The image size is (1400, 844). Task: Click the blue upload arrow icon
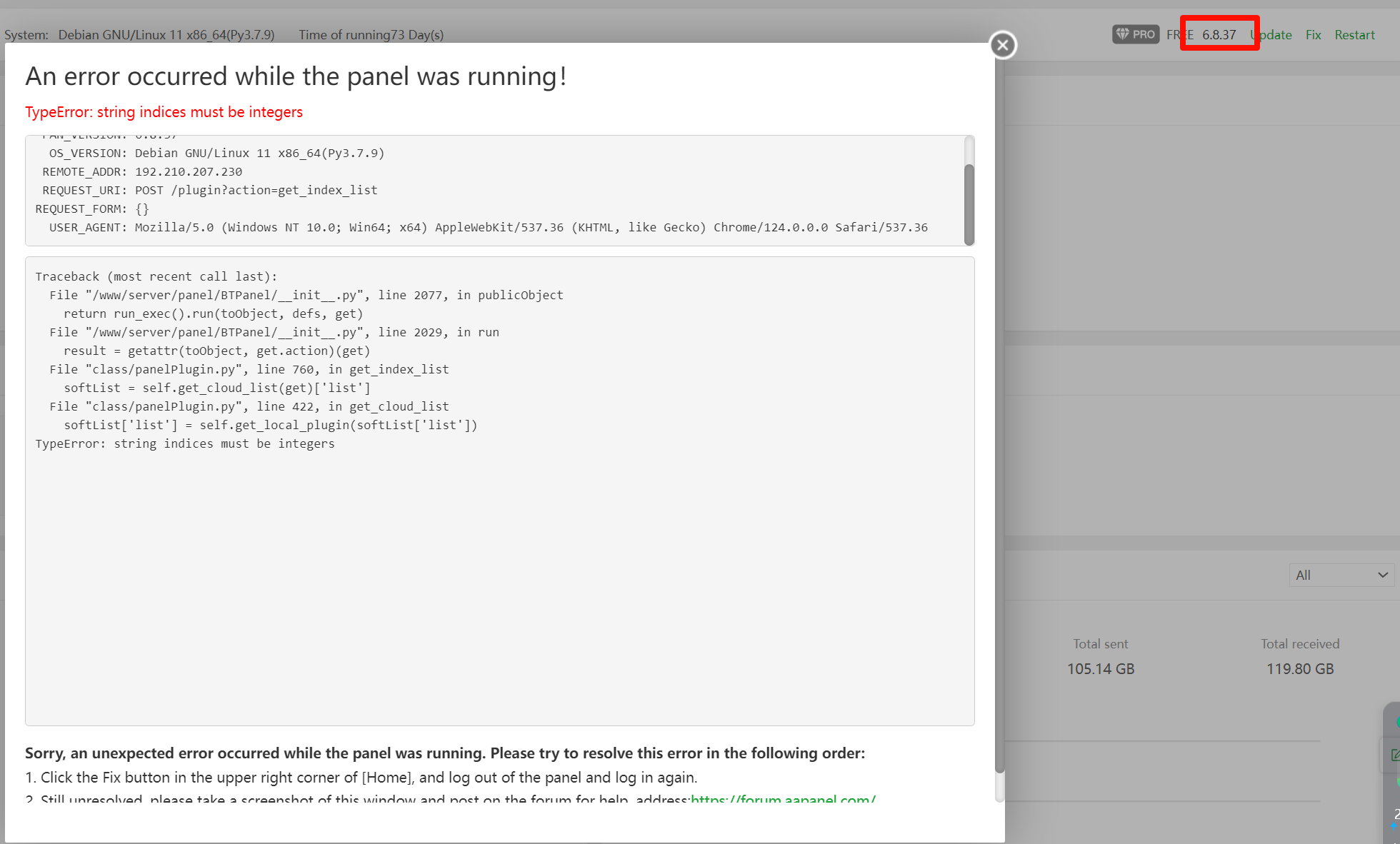click(x=1394, y=825)
